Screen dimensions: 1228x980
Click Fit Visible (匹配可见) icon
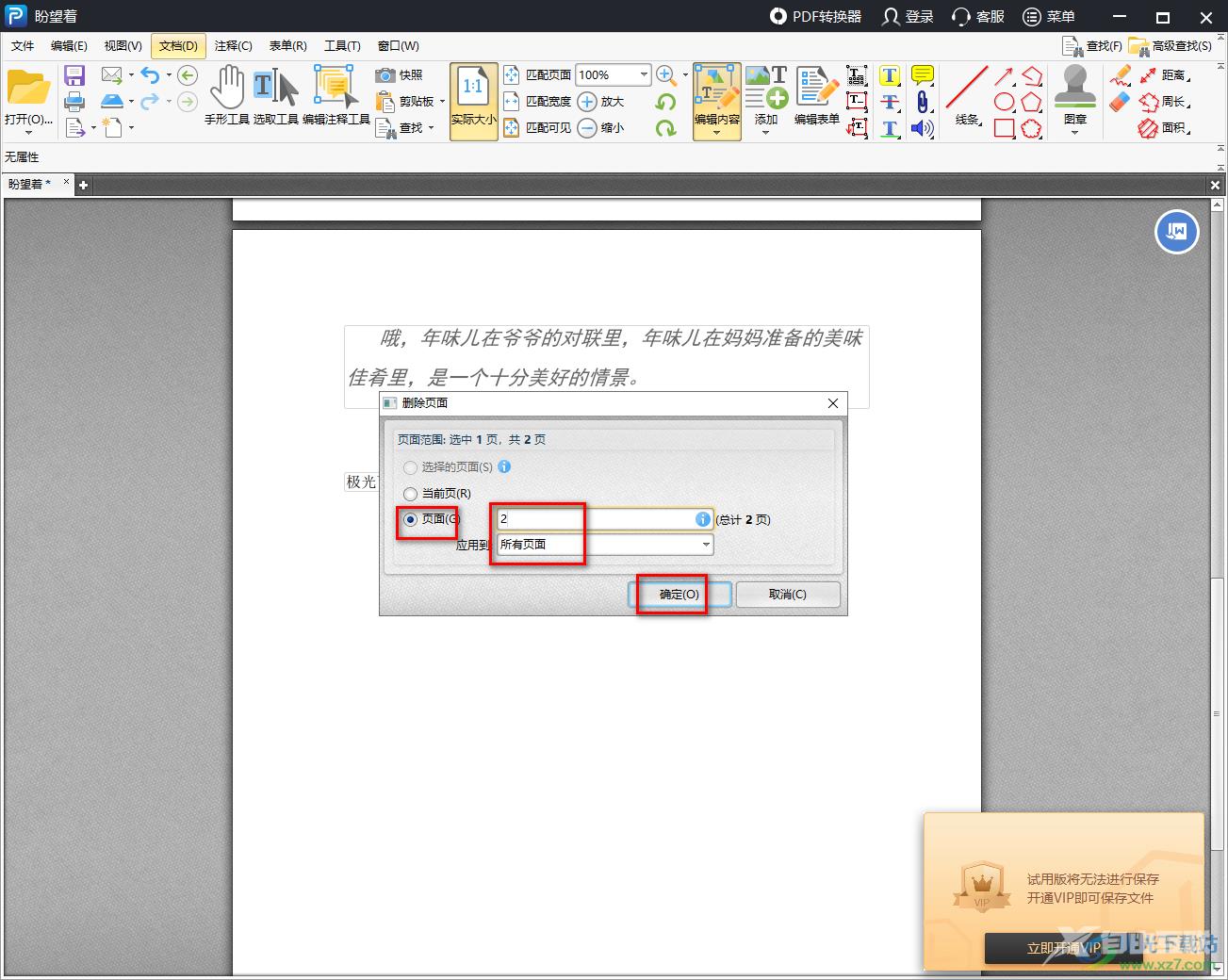point(511,127)
